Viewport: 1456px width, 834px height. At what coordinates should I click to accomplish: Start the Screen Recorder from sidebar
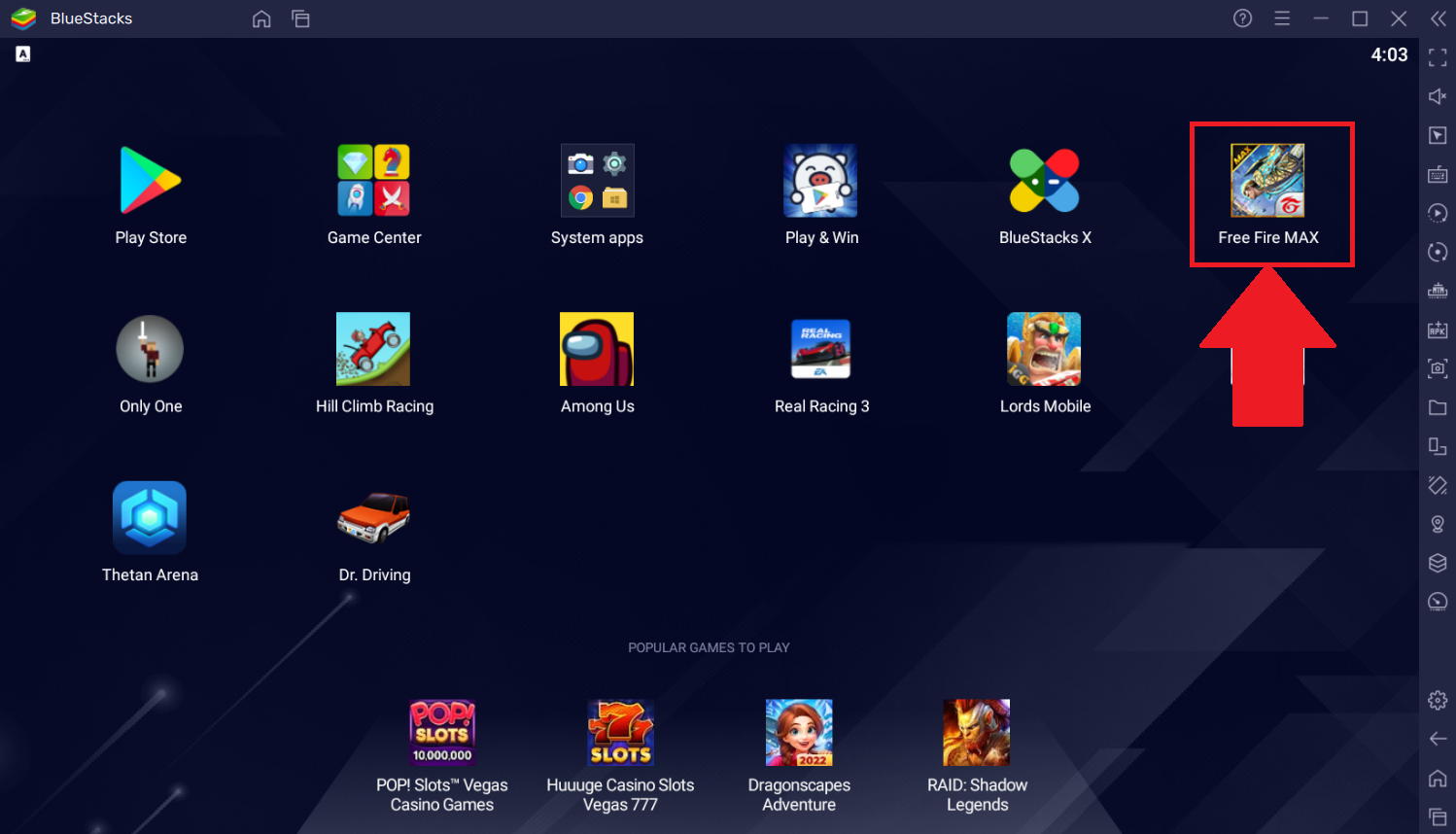(x=1438, y=213)
